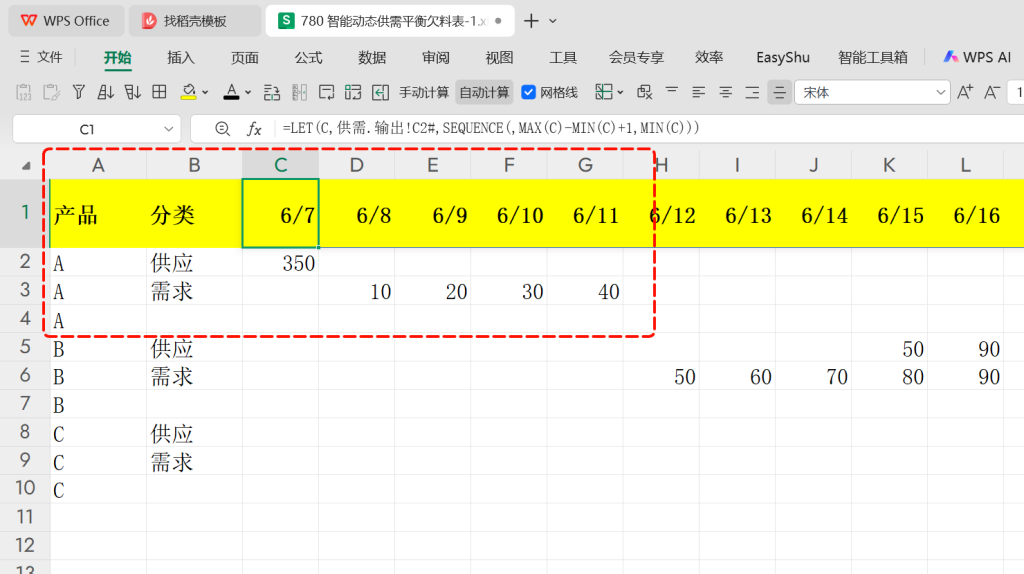Click the fx insert function icon
1024x574 pixels.
254,129
